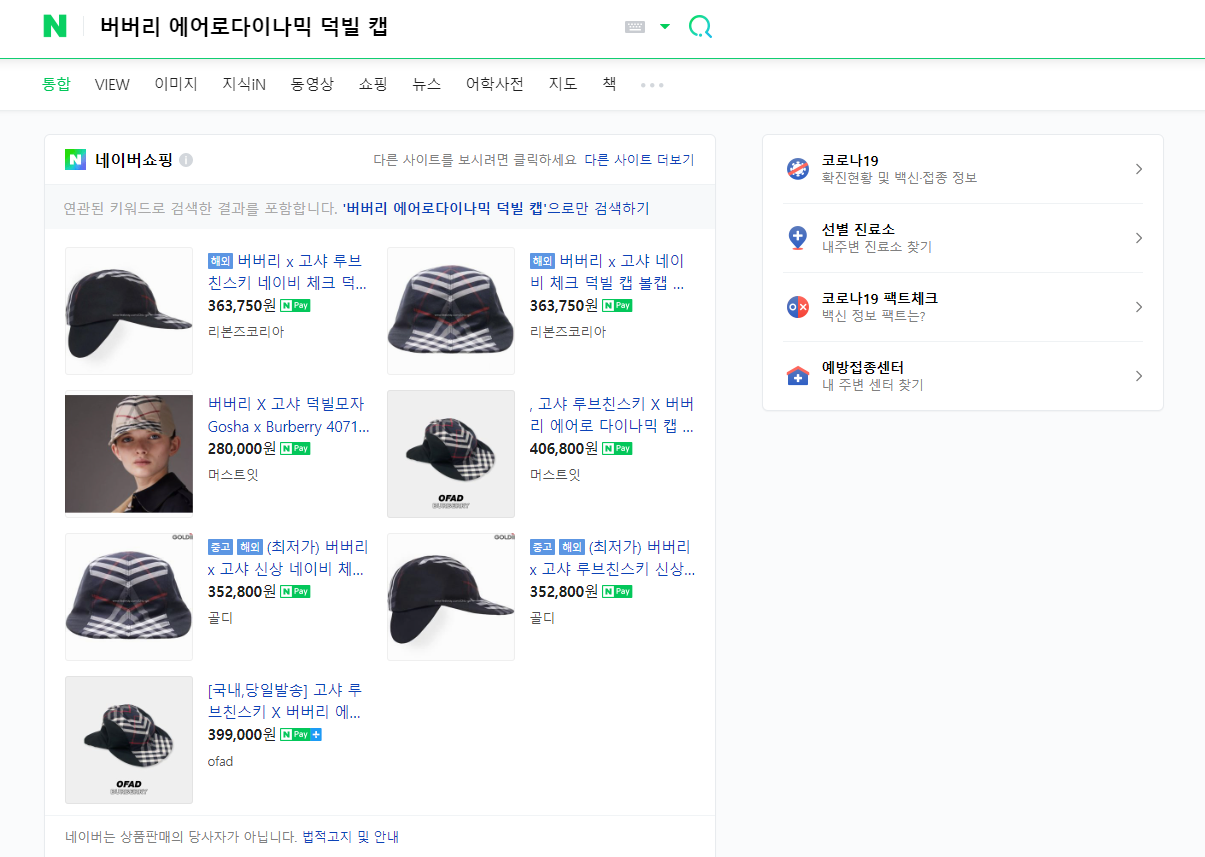Click the green search magnifier icon
This screenshot has height=857, width=1205.
(700, 27)
